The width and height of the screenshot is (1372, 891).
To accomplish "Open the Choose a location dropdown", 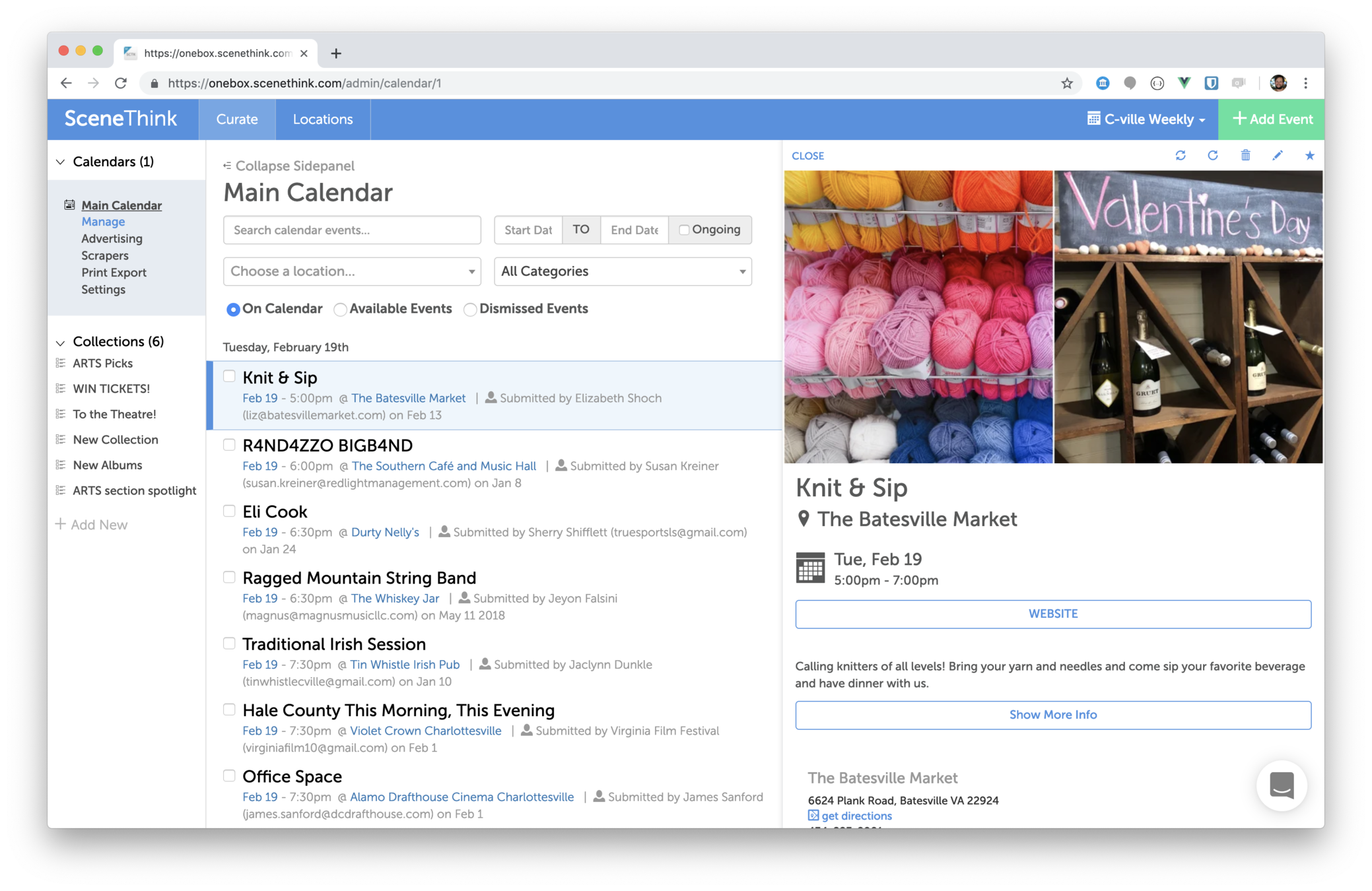I will pos(352,271).
